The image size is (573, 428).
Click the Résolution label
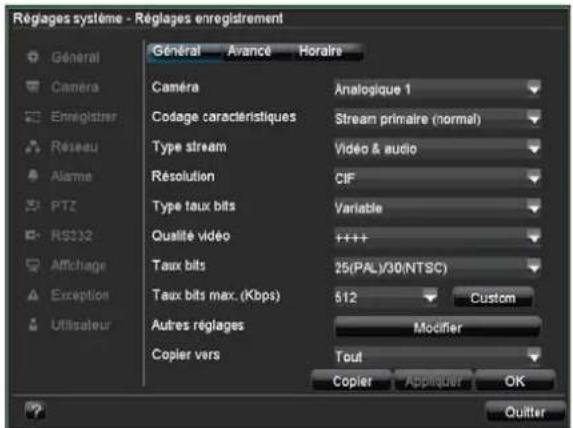pos(183,176)
